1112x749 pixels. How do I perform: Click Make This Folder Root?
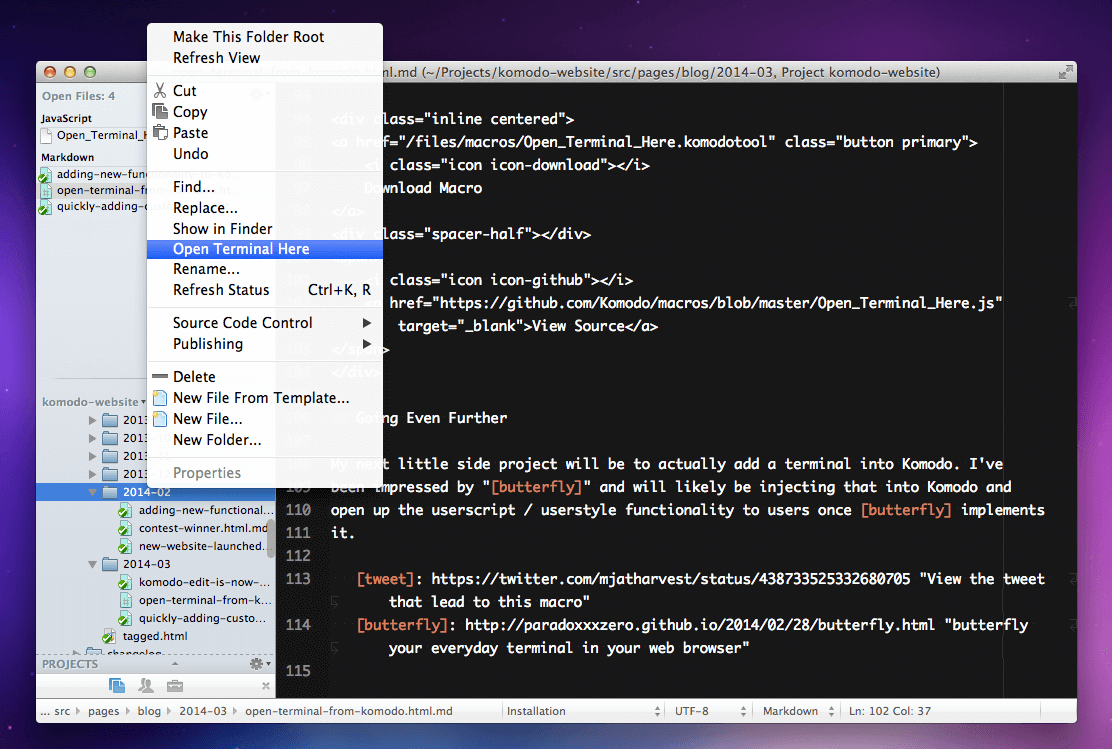click(265, 37)
